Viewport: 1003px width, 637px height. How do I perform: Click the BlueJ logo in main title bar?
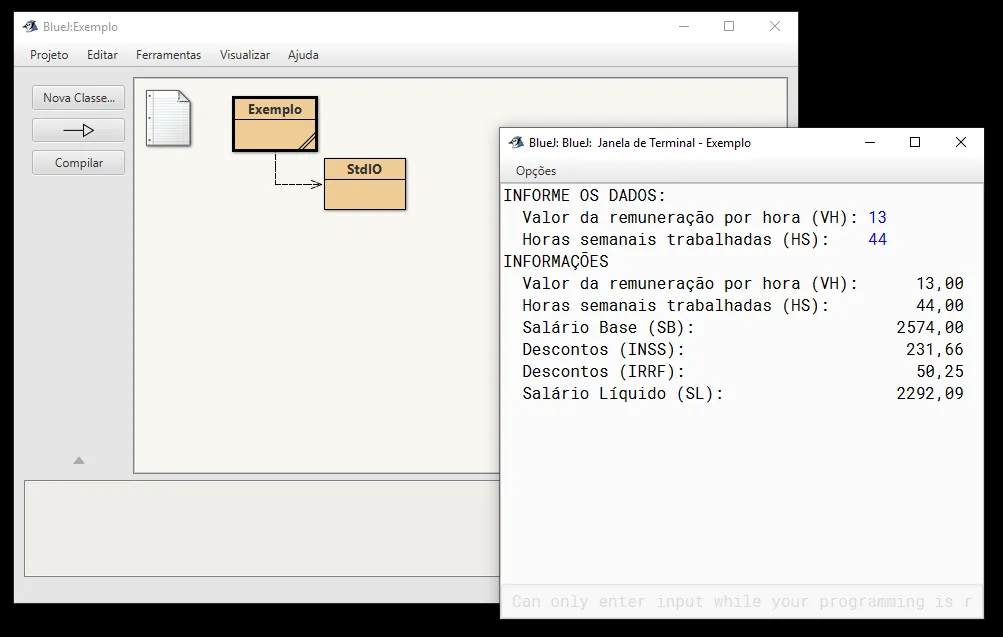click(30, 27)
